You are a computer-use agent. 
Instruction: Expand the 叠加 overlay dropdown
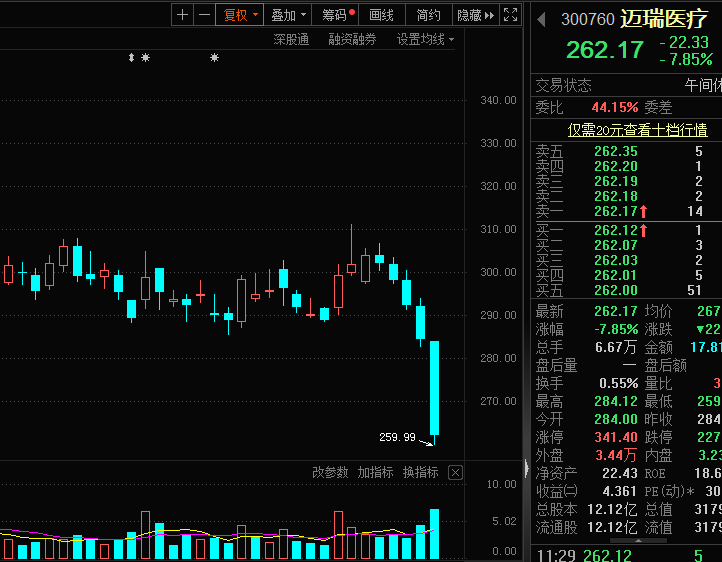(x=289, y=15)
